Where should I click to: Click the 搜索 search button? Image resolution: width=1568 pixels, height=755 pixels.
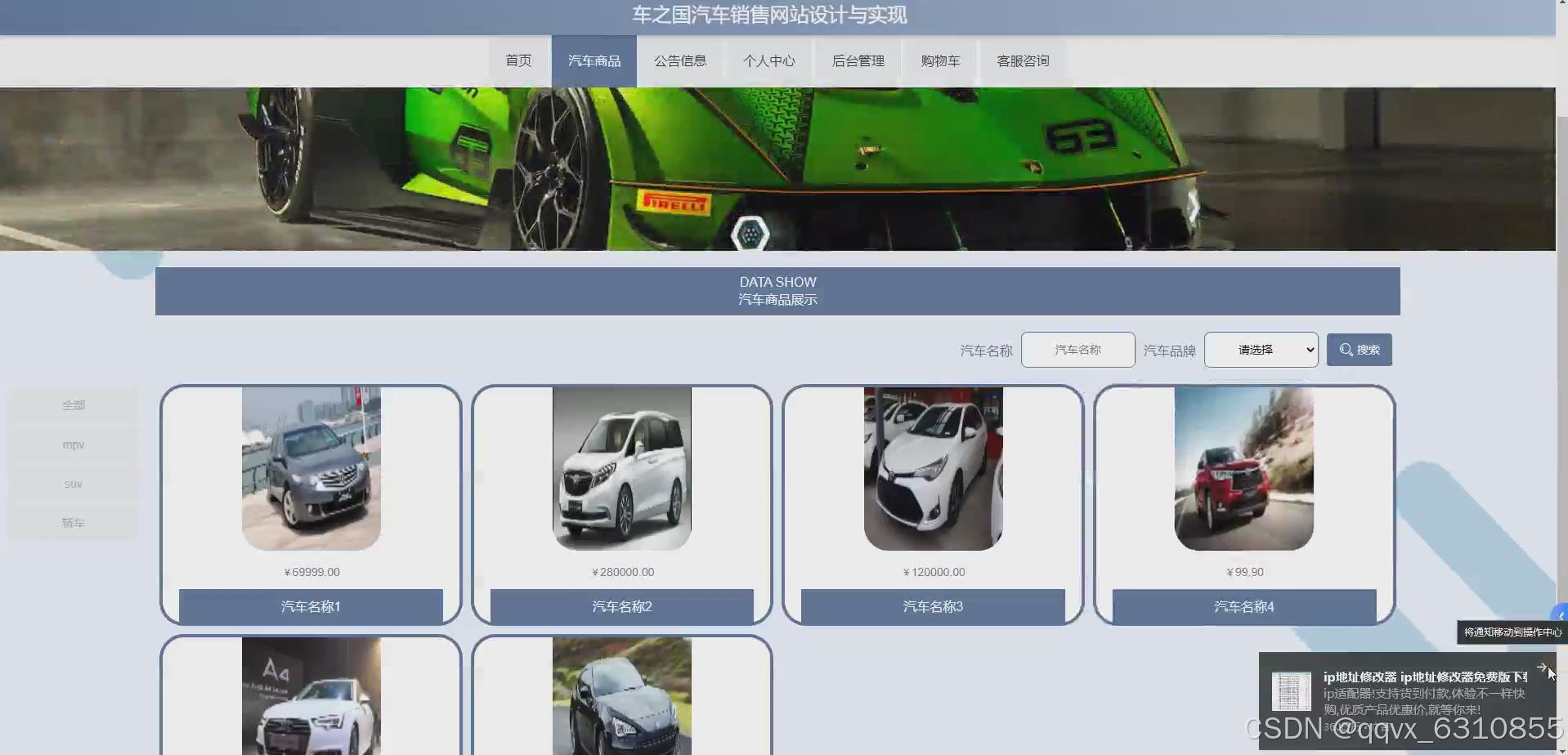tap(1359, 350)
